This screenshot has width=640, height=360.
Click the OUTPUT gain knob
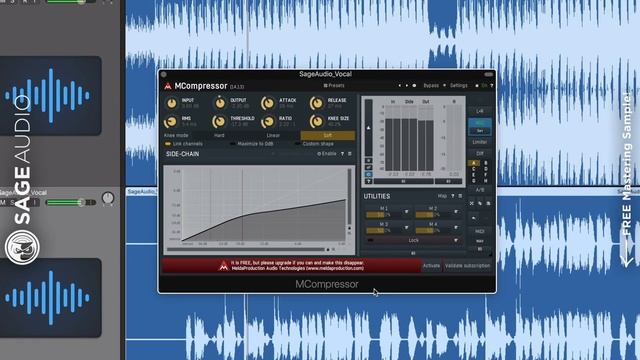point(220,103)
